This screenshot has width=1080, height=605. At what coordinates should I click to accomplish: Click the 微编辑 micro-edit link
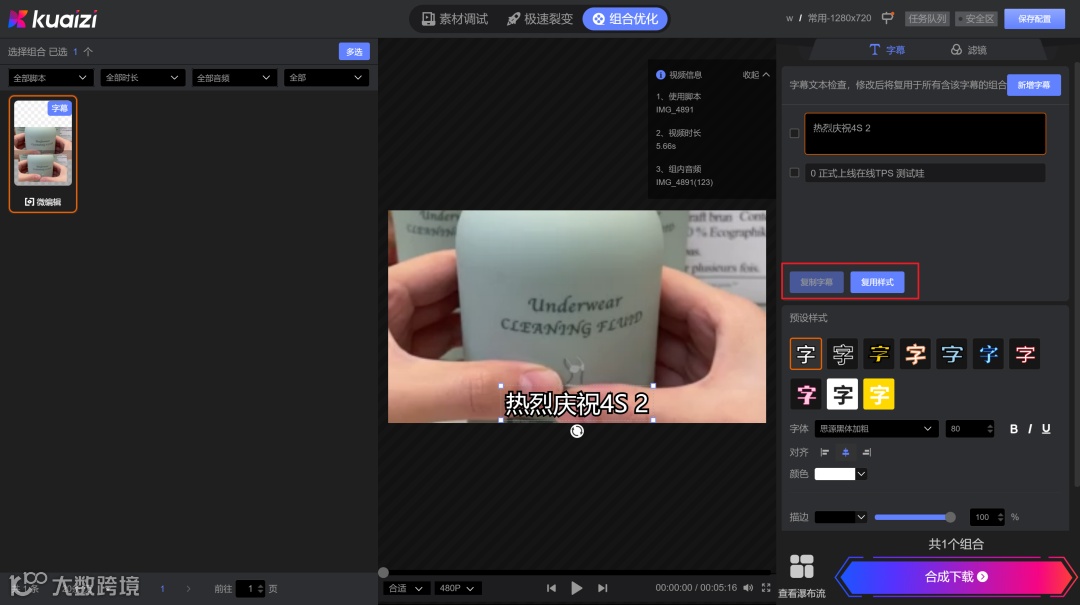coord(43,202)
